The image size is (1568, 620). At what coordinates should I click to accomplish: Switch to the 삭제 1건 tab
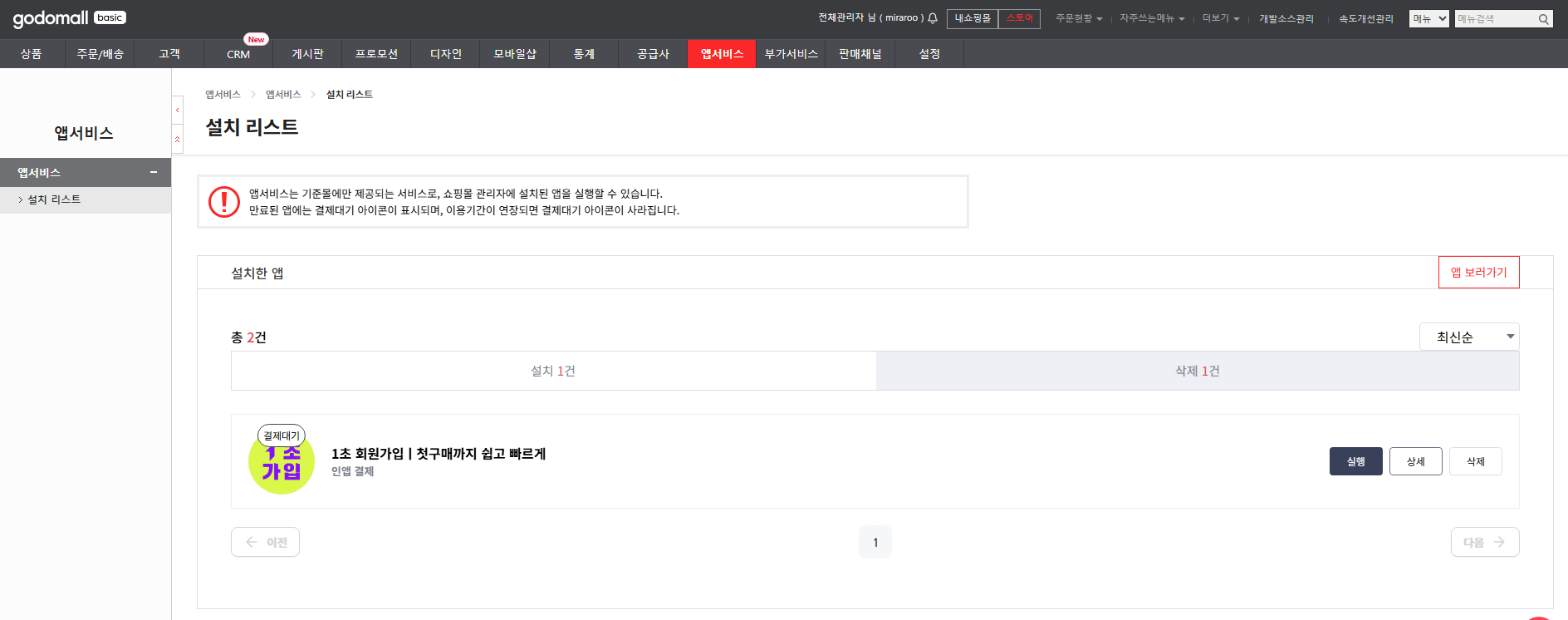(1198, 371)
